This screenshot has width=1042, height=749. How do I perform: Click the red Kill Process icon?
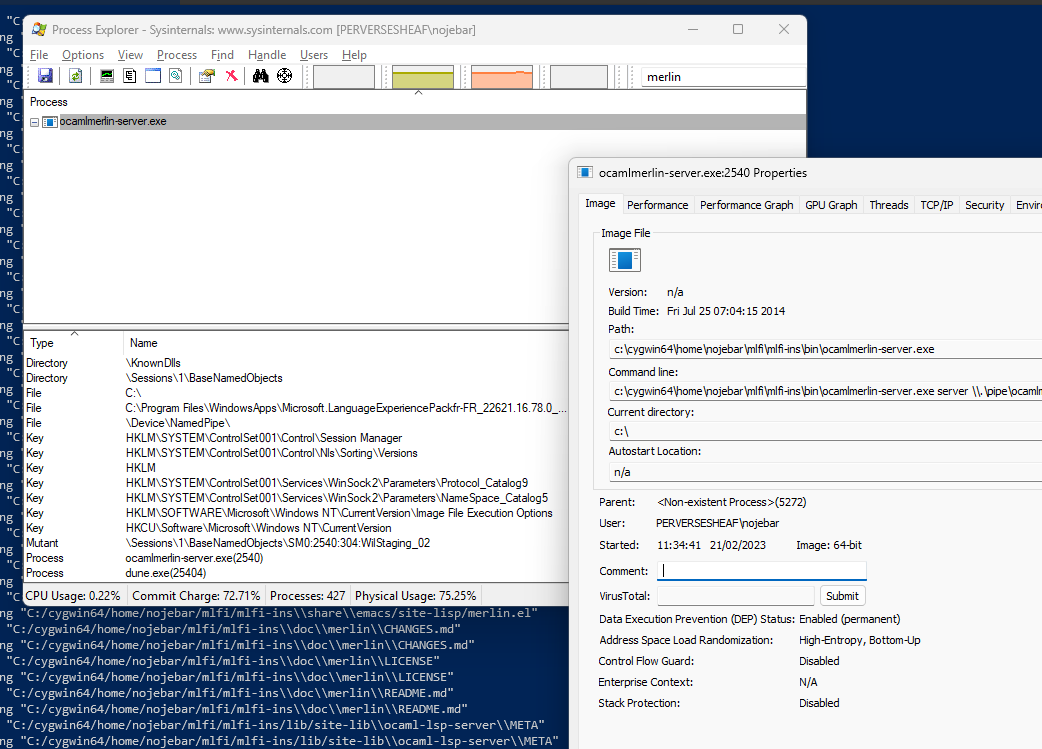pyautogui.click(x=231, y=76)
